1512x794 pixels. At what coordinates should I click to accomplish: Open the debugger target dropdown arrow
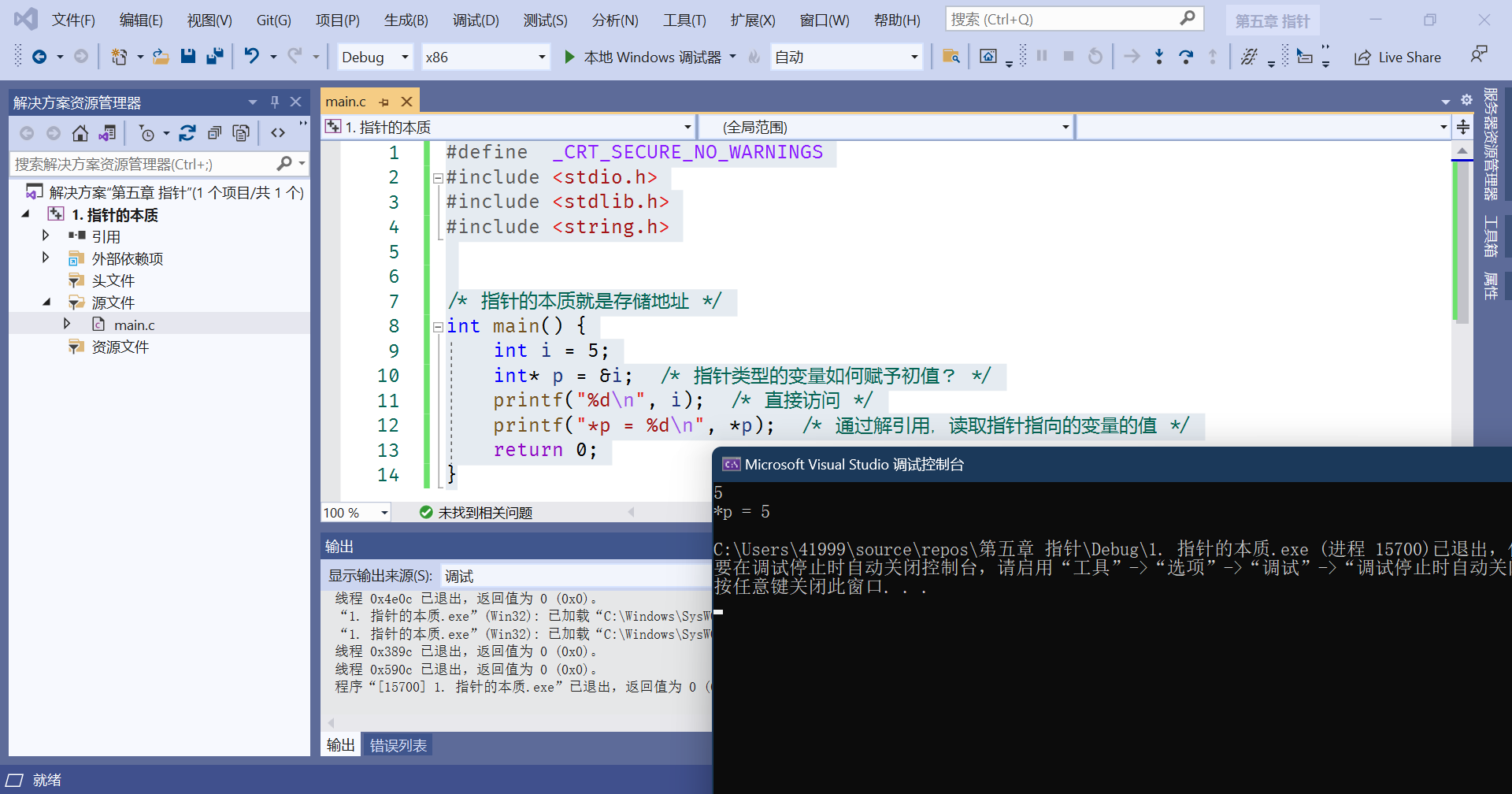732,57
